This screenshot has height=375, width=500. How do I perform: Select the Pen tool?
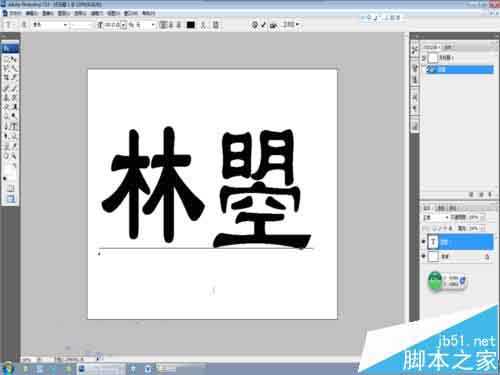point(6,126)
